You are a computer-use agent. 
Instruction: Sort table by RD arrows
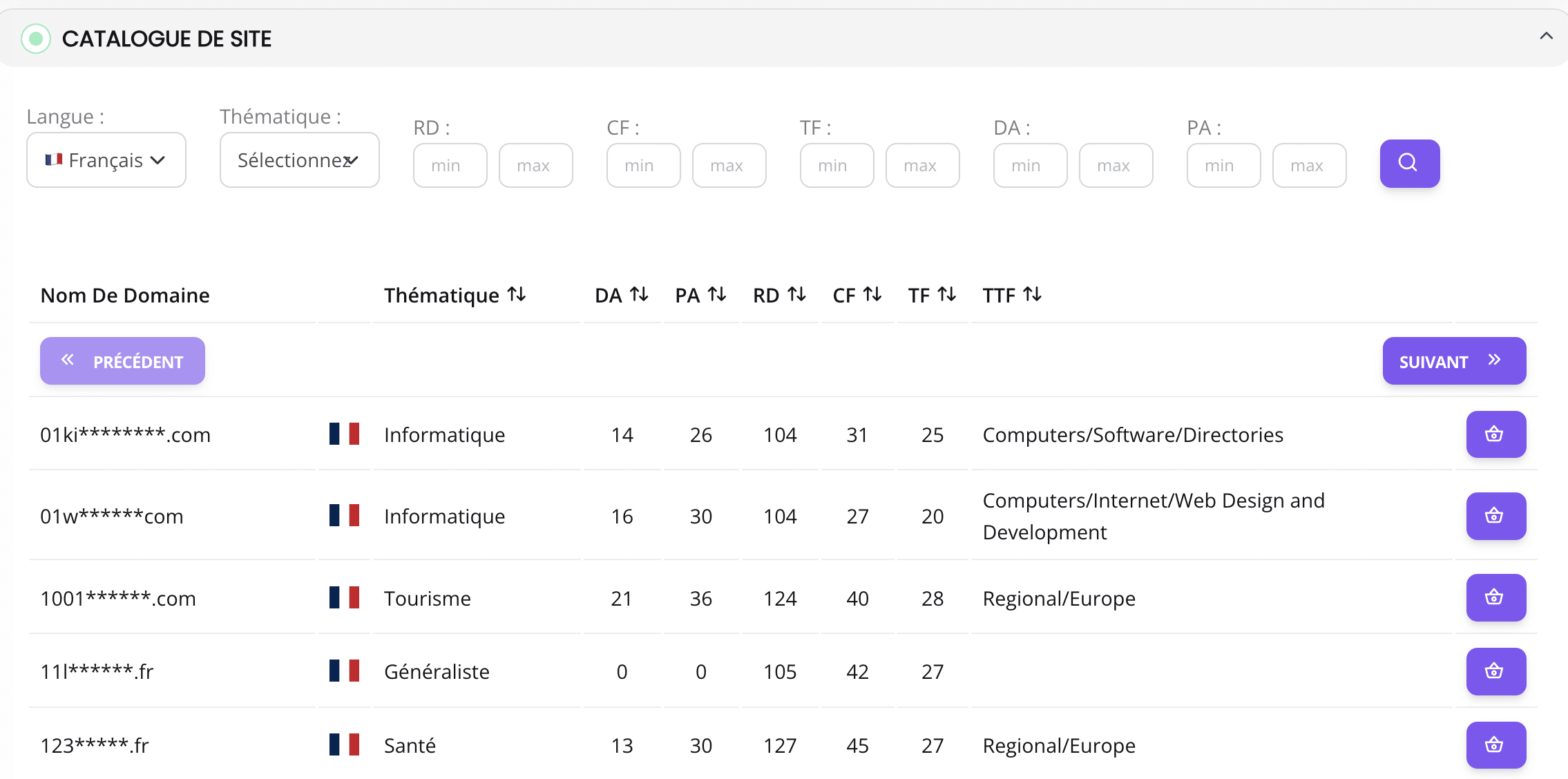pyautogui.click(x=796, y=295)
